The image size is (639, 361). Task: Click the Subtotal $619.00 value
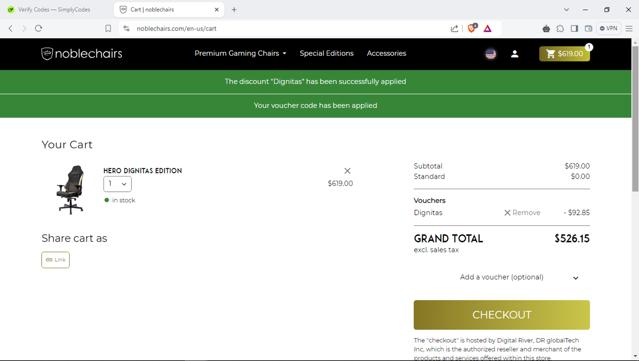pos(577,166)
